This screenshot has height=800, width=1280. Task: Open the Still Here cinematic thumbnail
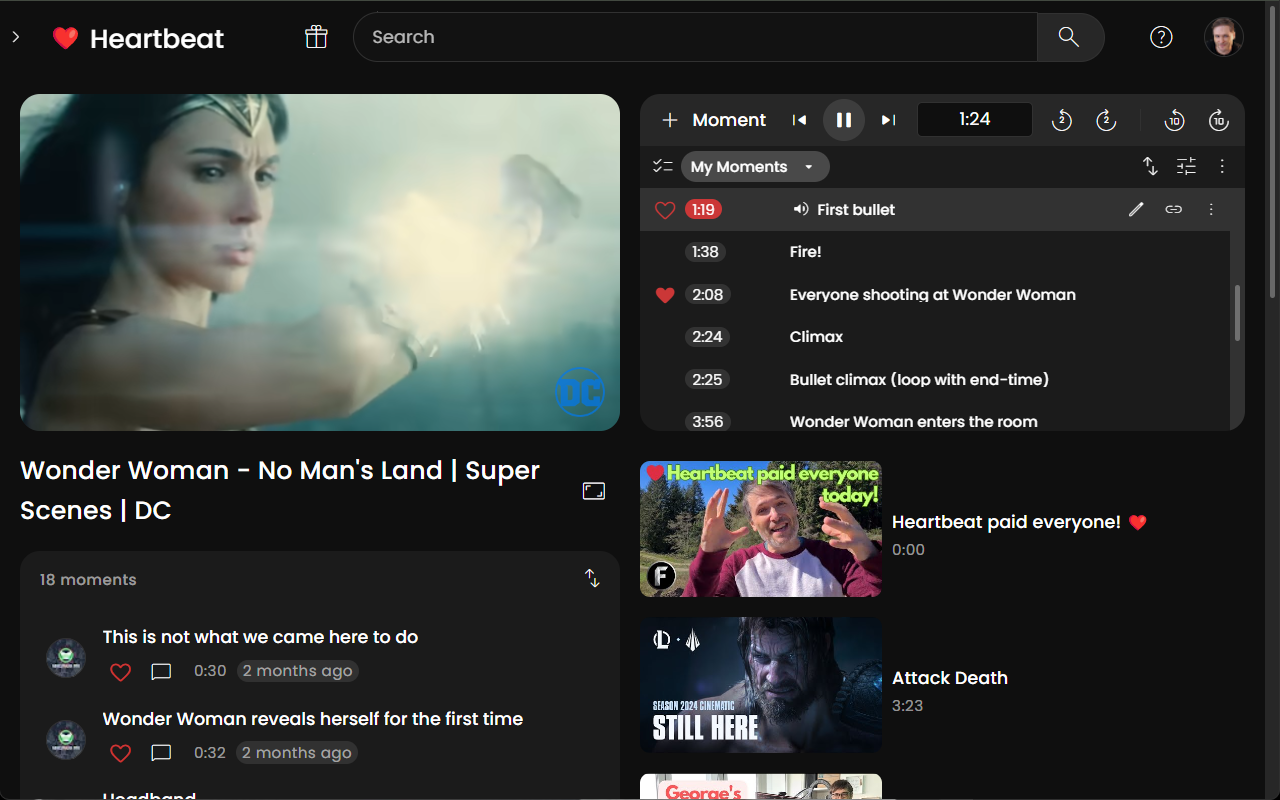click(x=761, y=685)
